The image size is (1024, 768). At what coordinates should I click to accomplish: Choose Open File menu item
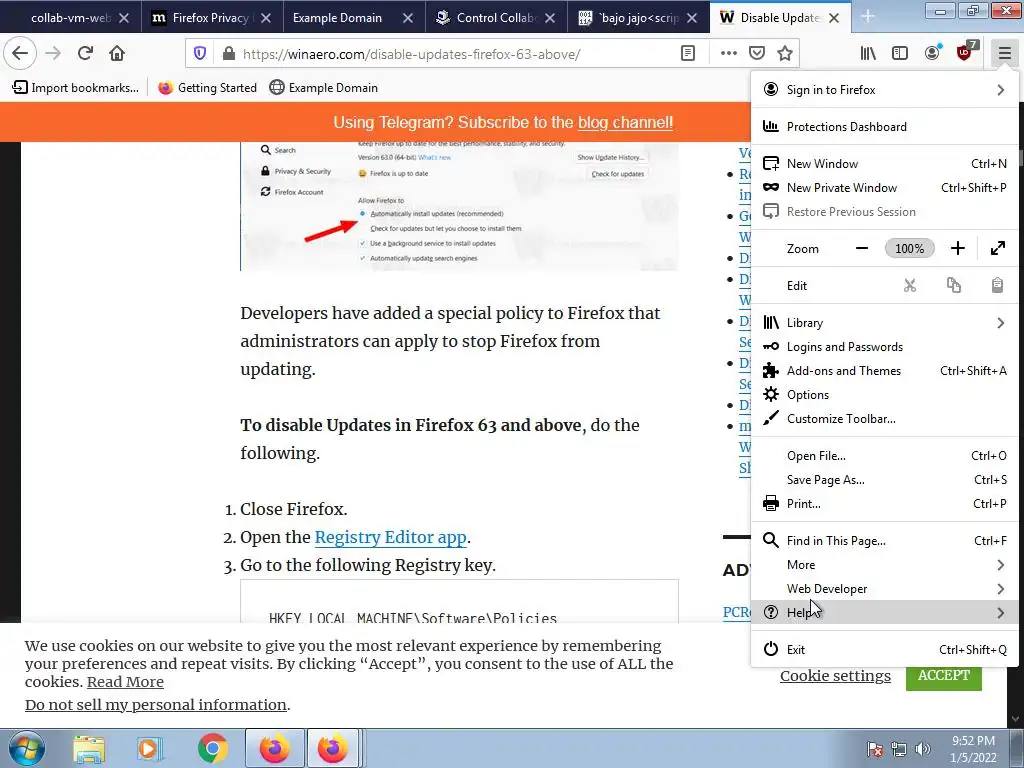tap(885, 456)
